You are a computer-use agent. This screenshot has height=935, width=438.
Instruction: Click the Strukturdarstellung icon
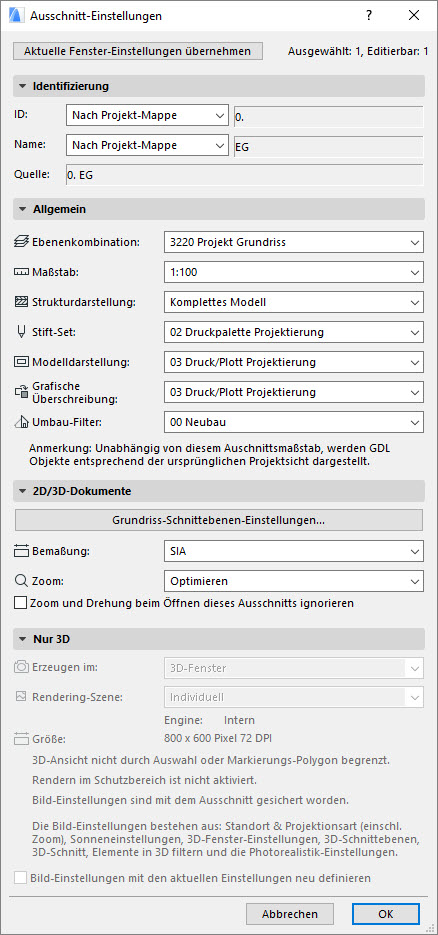pos(21,302)
